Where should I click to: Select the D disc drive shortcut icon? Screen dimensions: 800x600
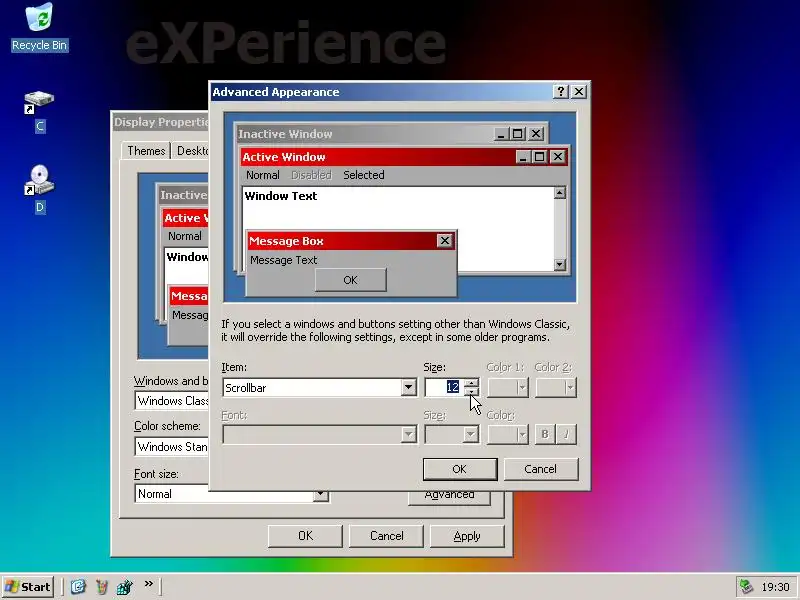click(x=39, y=189)
